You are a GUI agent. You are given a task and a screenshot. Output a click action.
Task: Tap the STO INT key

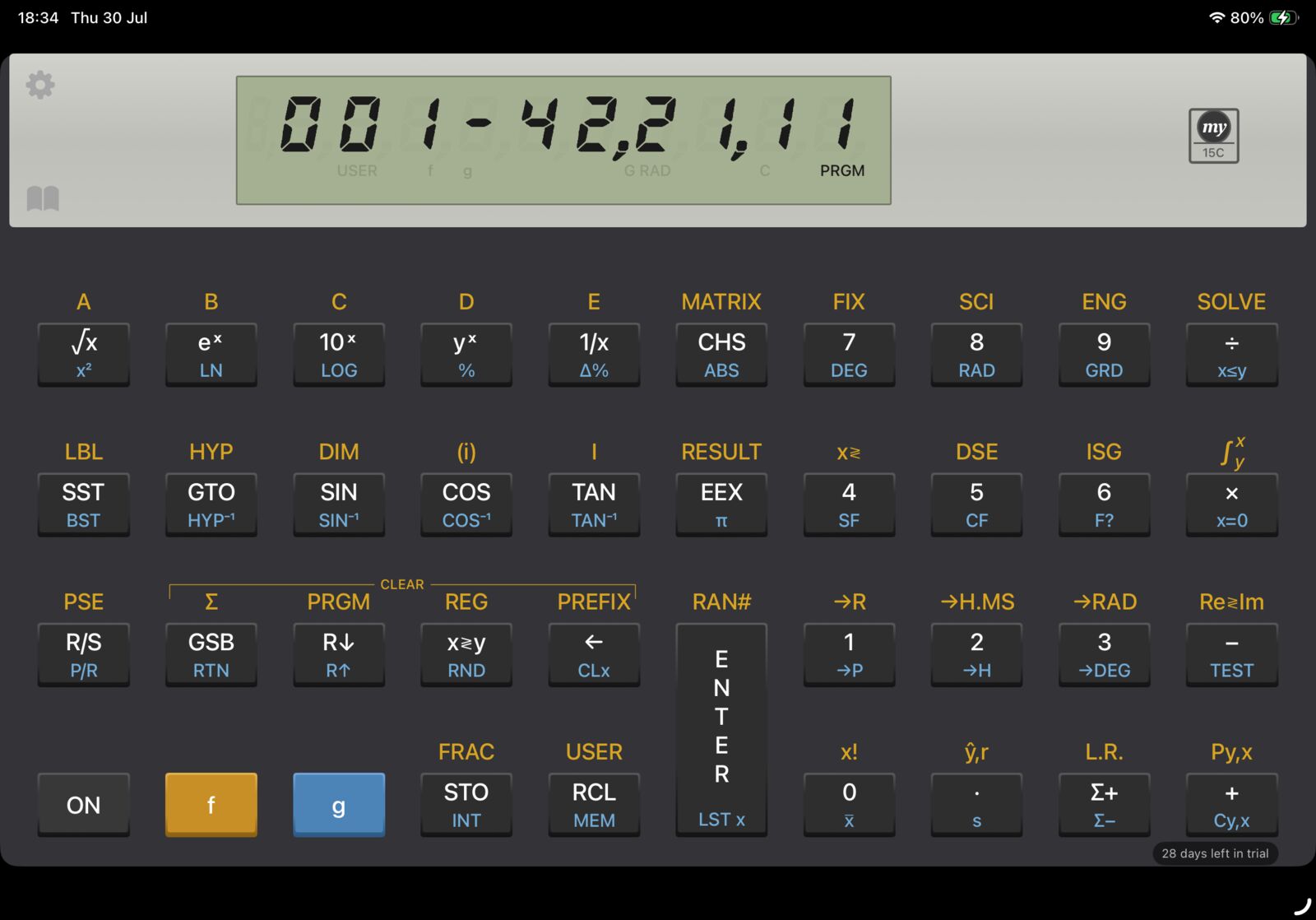click(x=466, y=805)
